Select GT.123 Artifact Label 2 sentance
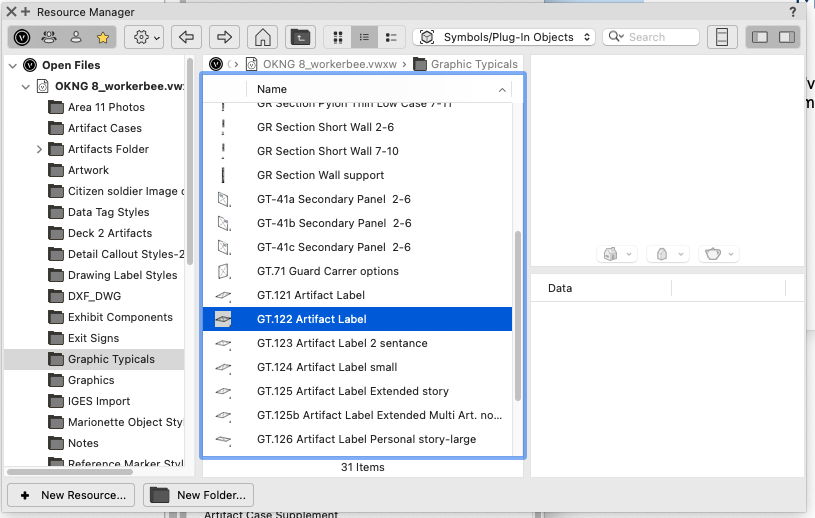This screenshot has width=815, height=518. (x=342, y=343)
